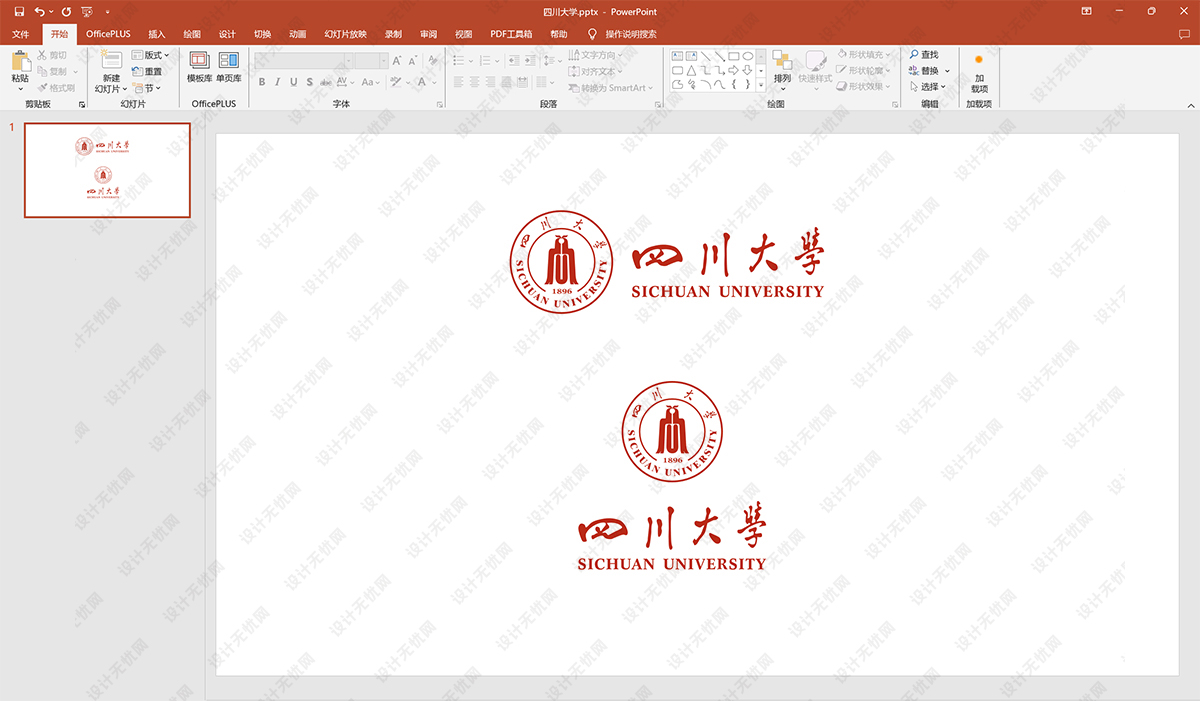This screenshot has width=1200, height=701.
Task: Select Oval shape in shapes gallery
Action: tap(747, 56)
